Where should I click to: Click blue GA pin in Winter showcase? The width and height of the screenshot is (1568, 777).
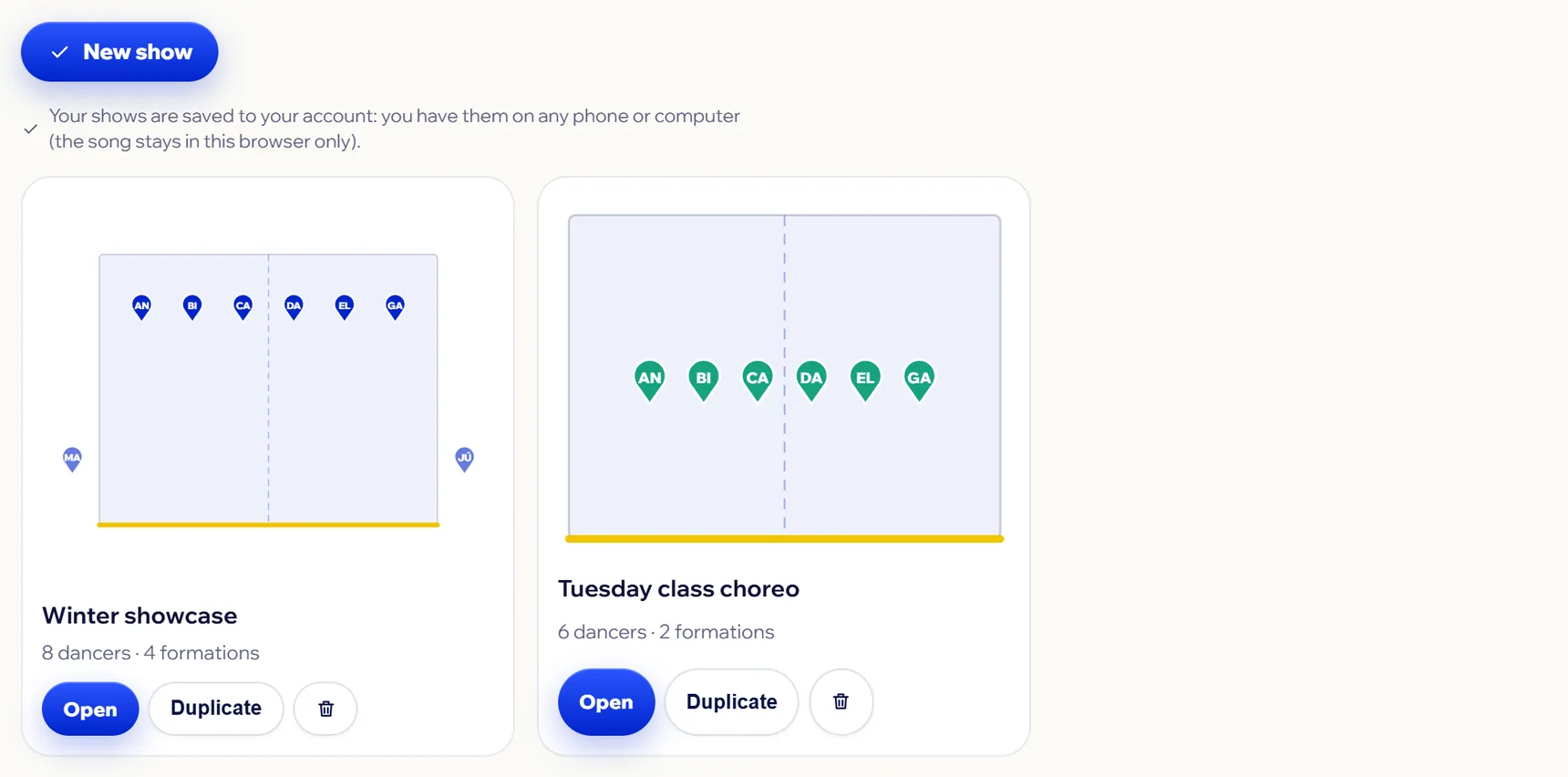pyautogui.click(x=395, y=307)
